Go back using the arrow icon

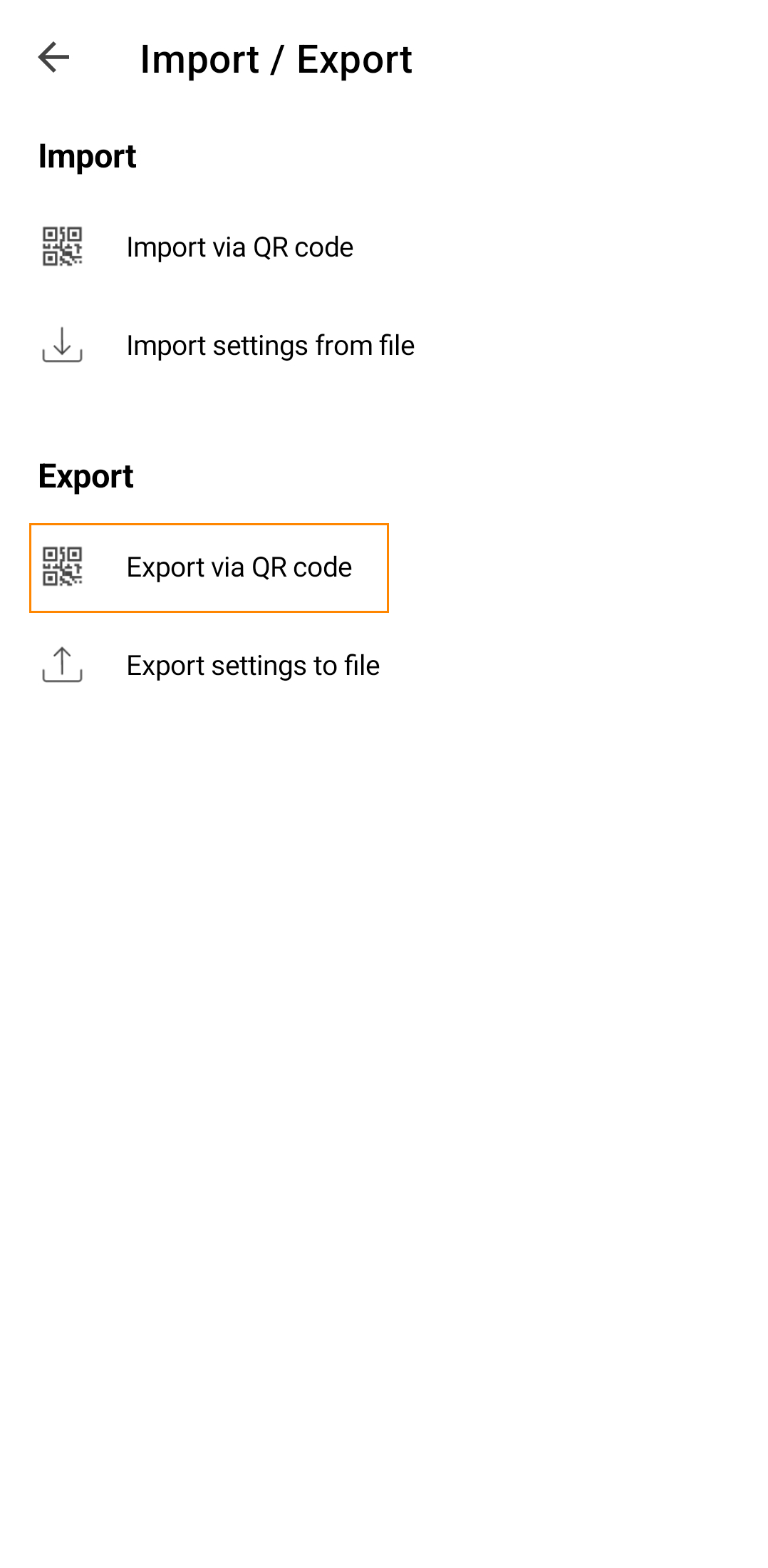53,58
